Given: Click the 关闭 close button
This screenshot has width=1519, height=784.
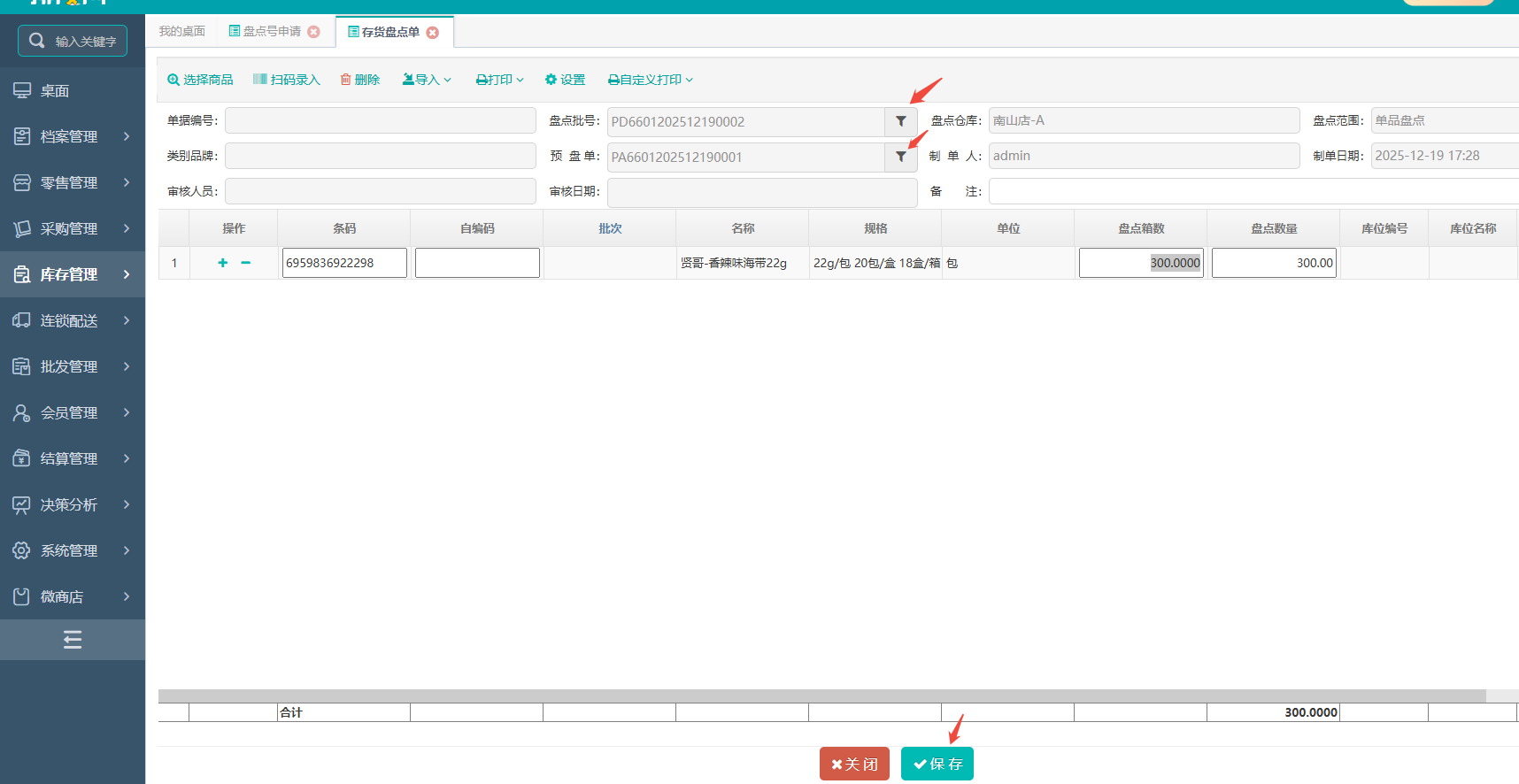Looking at the screenshot, I should tap(854, 764).
